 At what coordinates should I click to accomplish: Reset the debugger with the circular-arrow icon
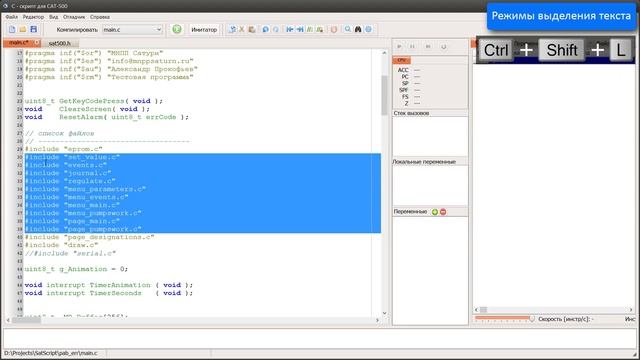pos(444,47)
